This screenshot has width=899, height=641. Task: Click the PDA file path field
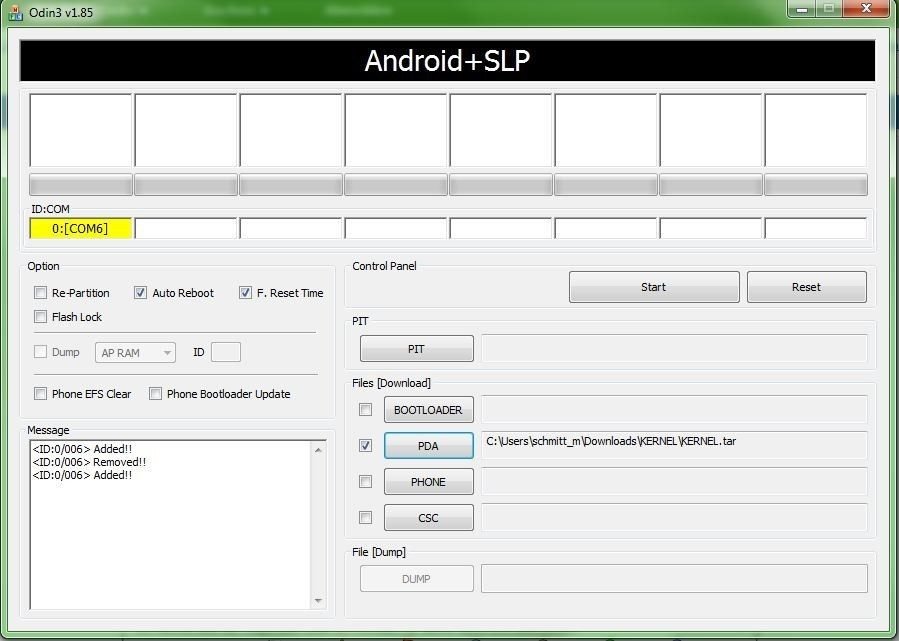[674, 445]
